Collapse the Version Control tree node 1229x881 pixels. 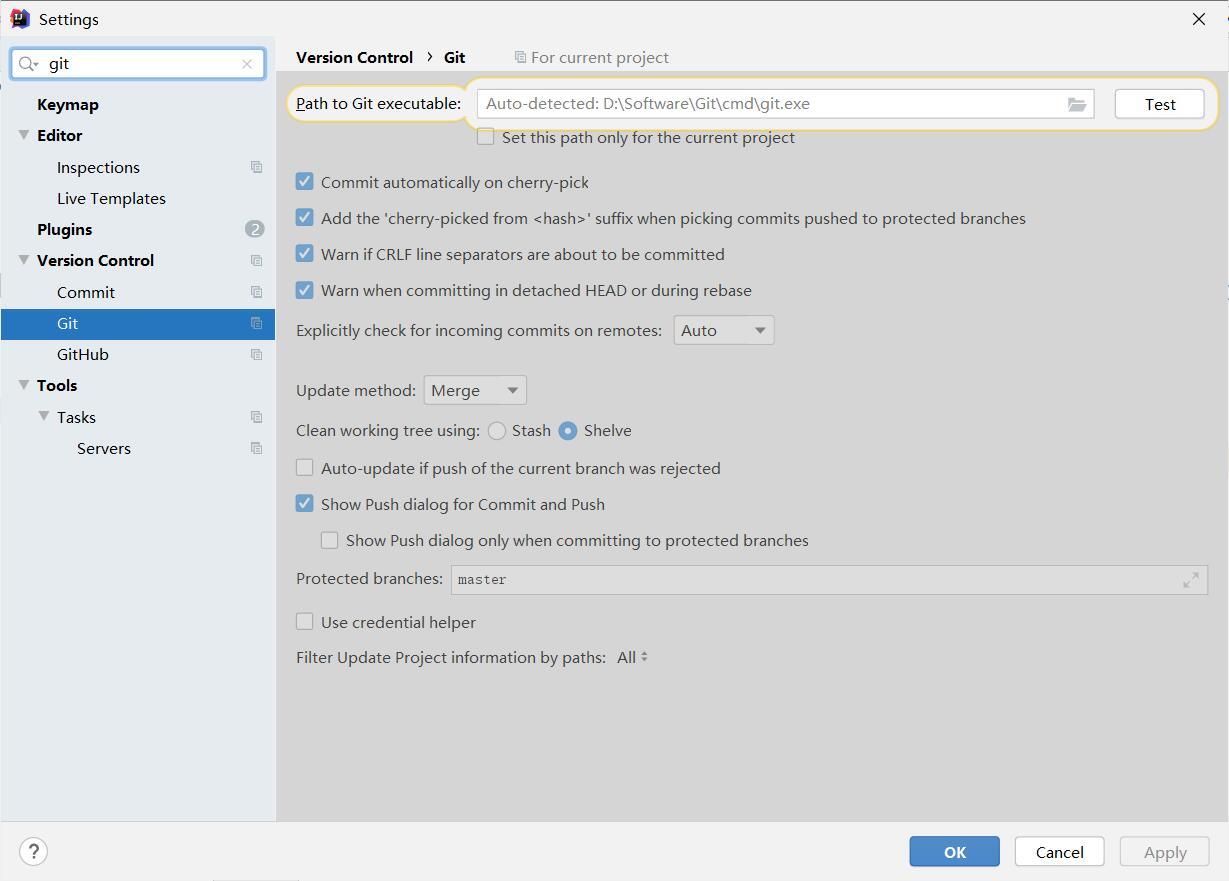click(x=24, y=260)
